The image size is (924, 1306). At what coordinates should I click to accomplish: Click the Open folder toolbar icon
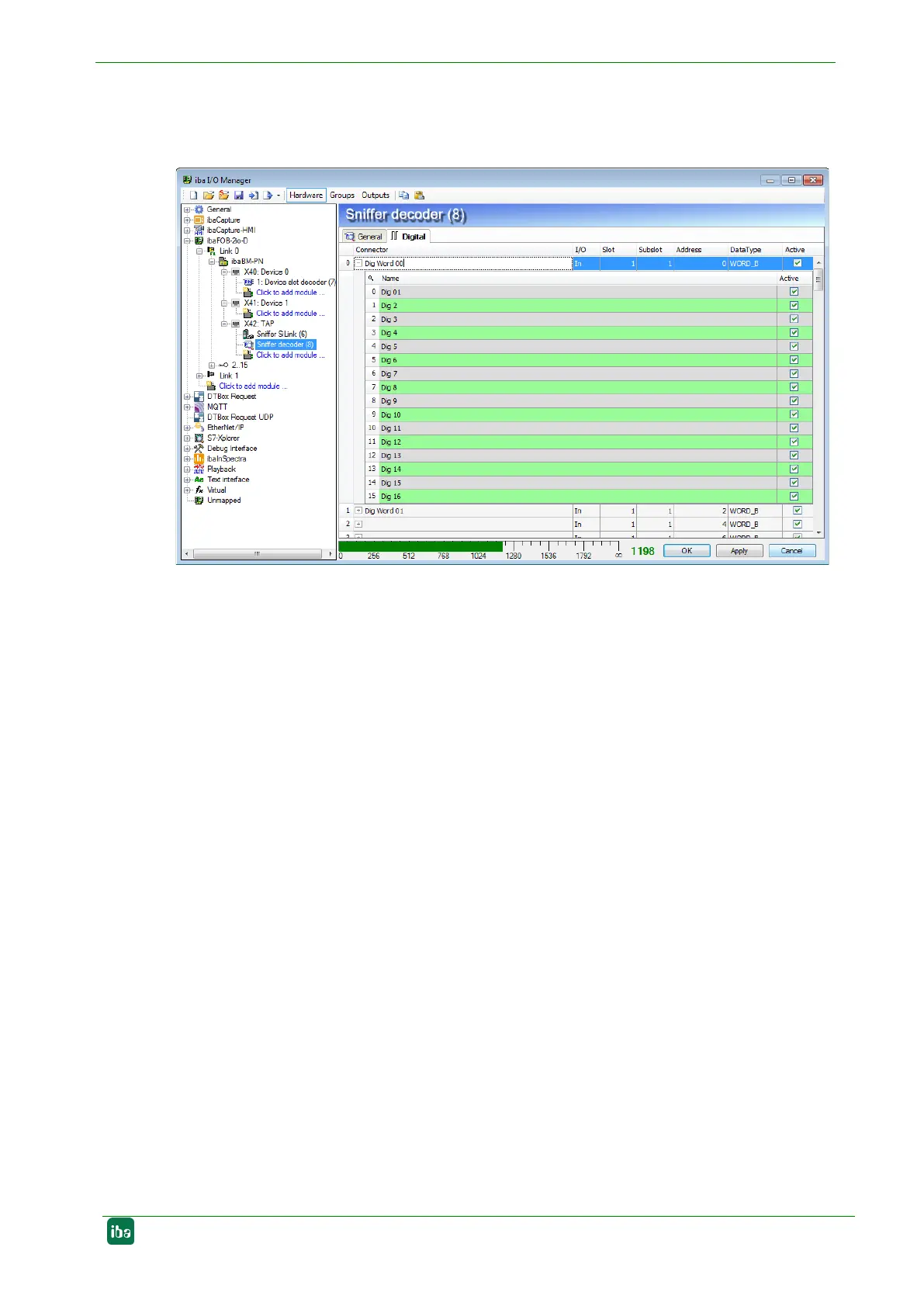coord(209,196)
